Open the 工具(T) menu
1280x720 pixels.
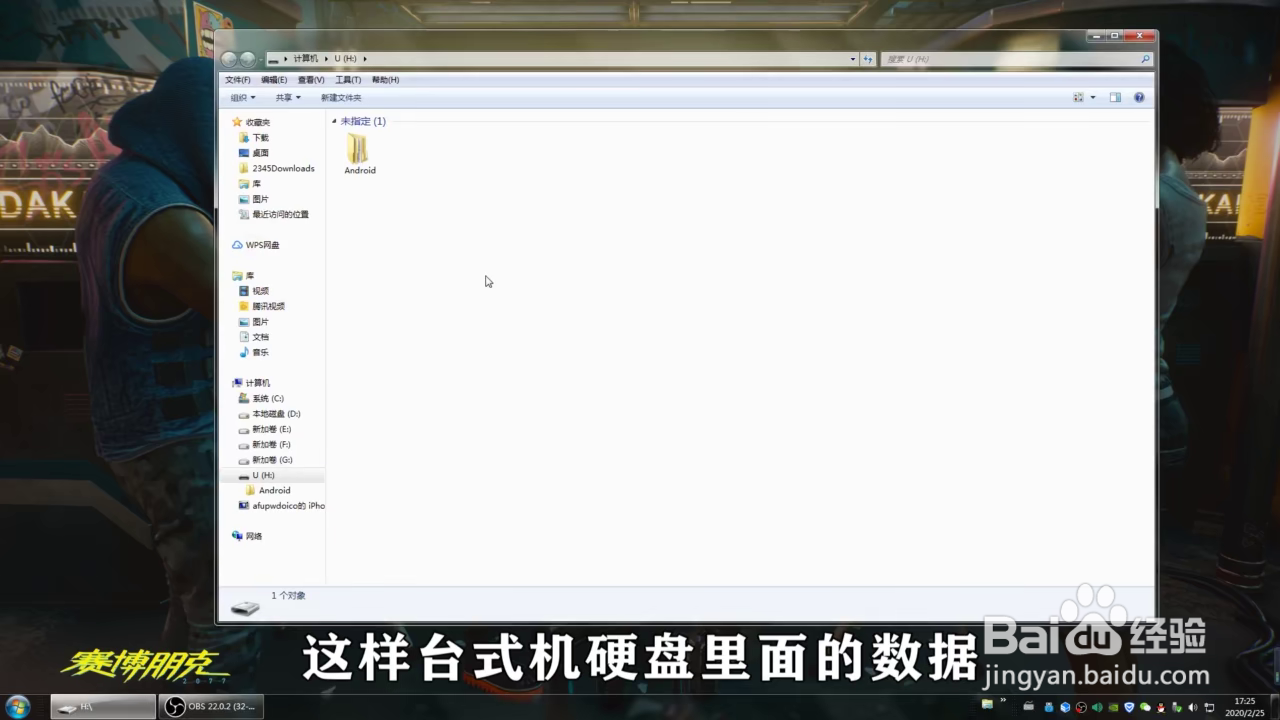click(x=348, y=80)
